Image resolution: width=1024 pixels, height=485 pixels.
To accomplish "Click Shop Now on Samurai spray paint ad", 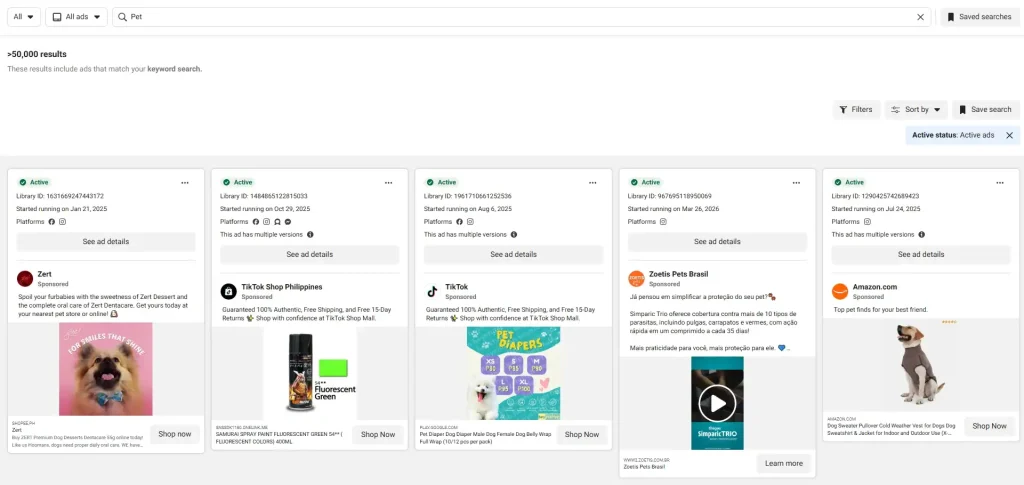I will point(378,435).
